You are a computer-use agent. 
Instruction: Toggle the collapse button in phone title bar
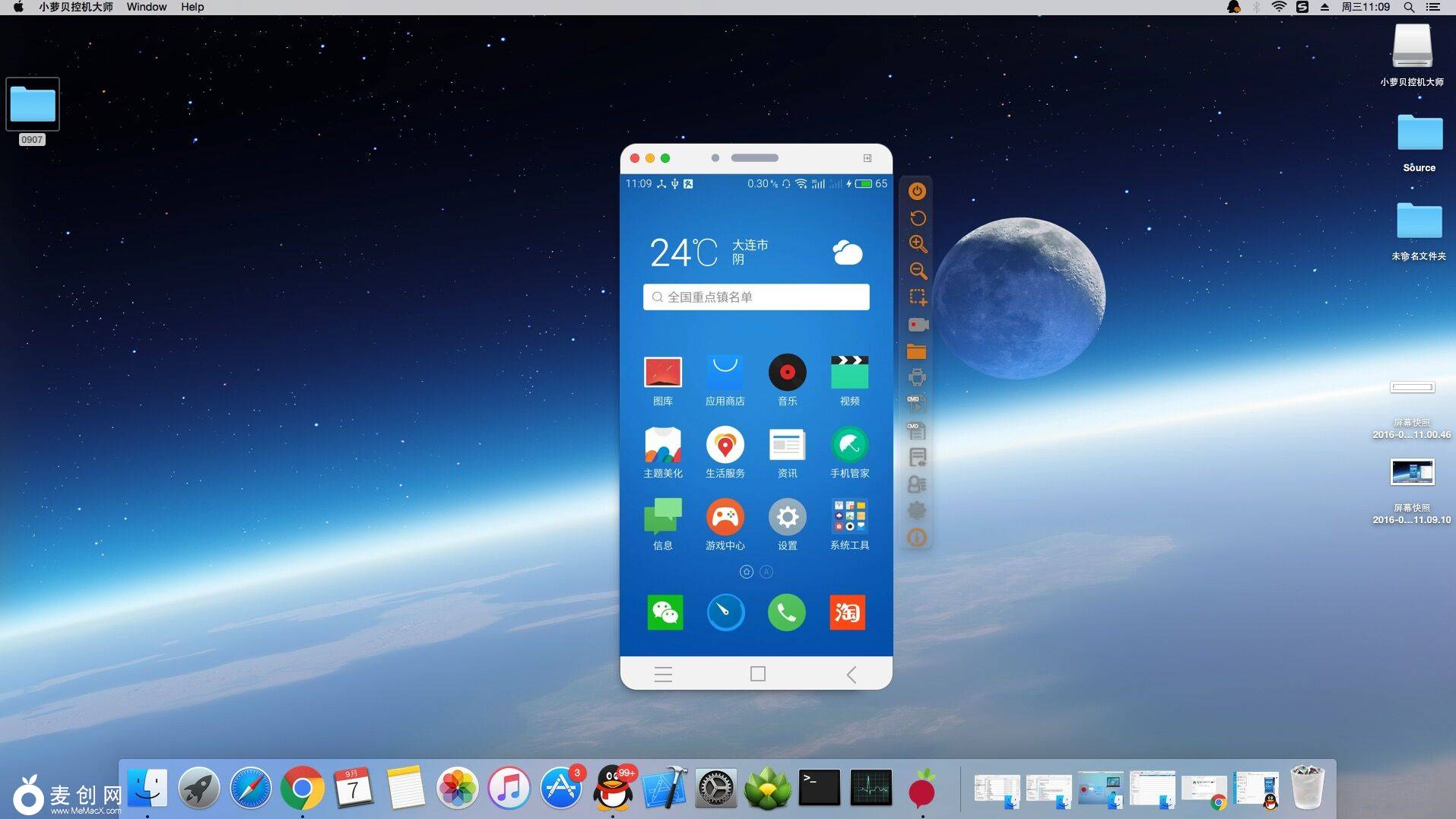tap(868, 158)
